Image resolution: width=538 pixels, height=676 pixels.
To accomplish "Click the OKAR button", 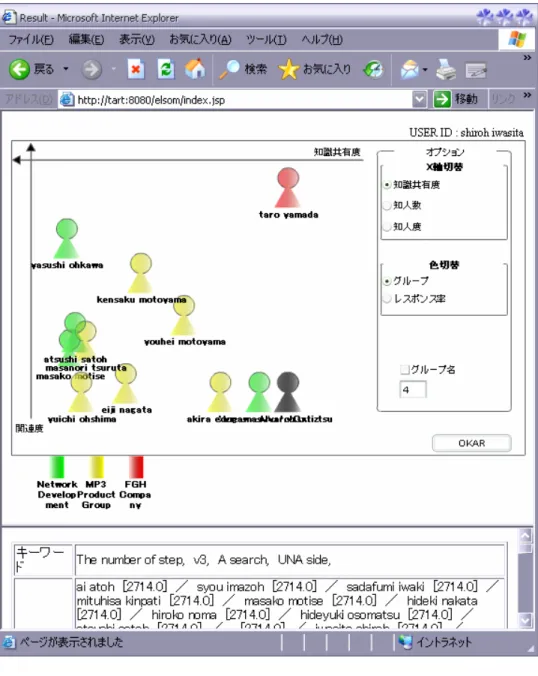I will pyautogui.click(x=472, y=443).
